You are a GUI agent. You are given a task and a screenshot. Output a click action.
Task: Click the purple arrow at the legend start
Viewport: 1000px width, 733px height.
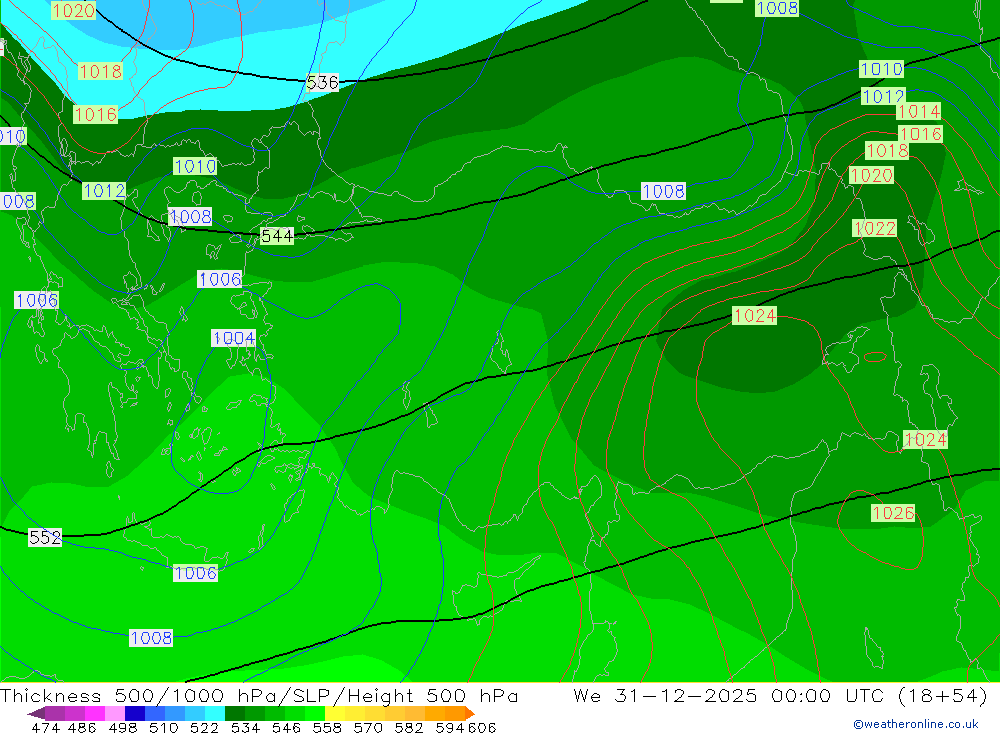(x=36, y=713)
